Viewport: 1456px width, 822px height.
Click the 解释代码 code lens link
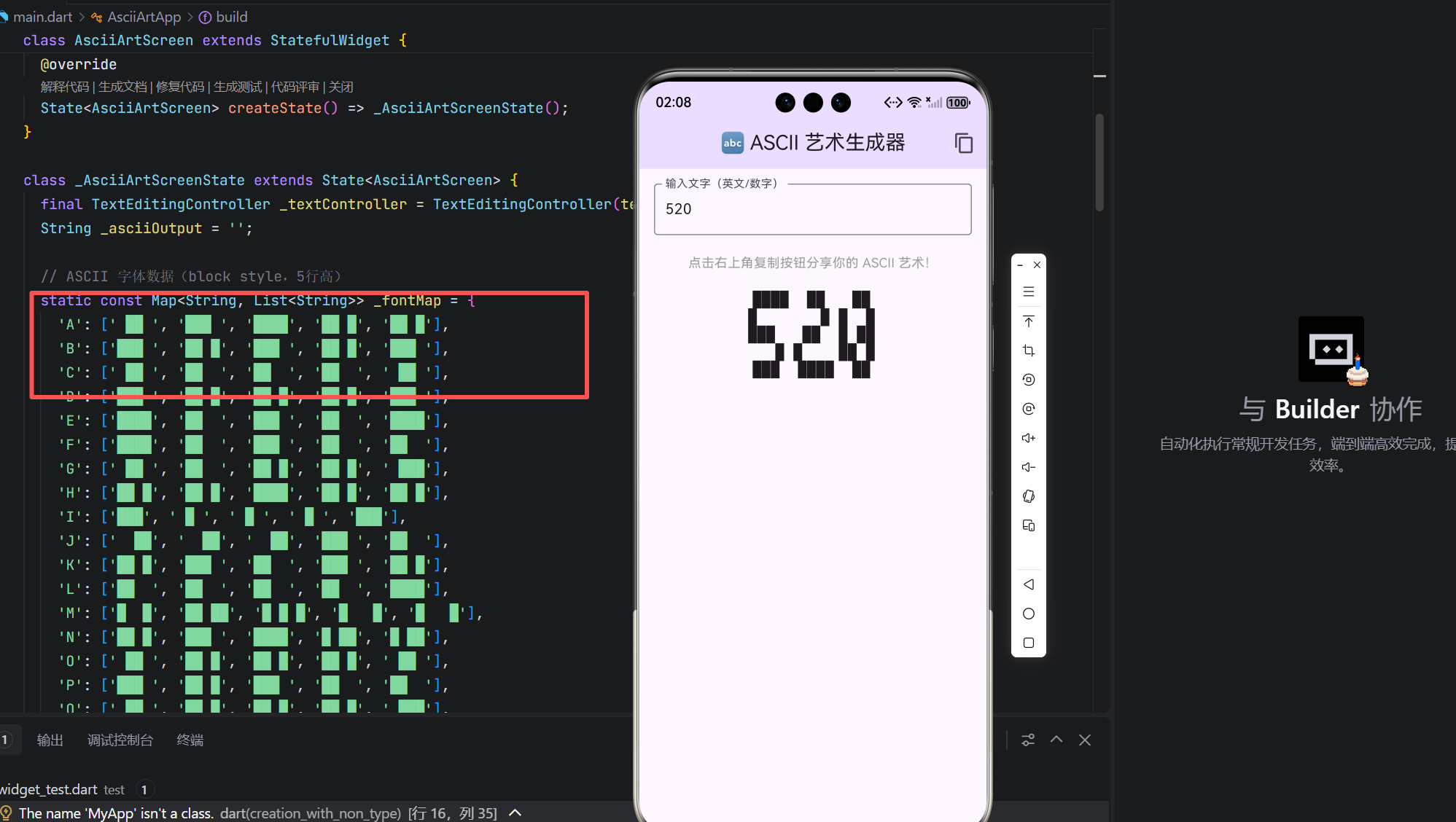click(x=65, y=87)
